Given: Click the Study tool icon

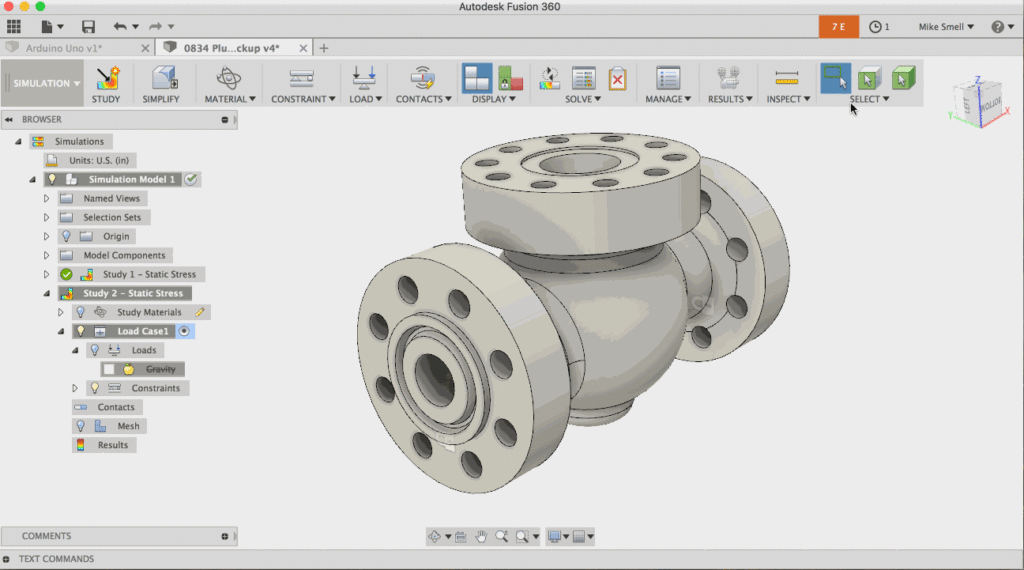Looking at the screenshot, I should (106, 79).
